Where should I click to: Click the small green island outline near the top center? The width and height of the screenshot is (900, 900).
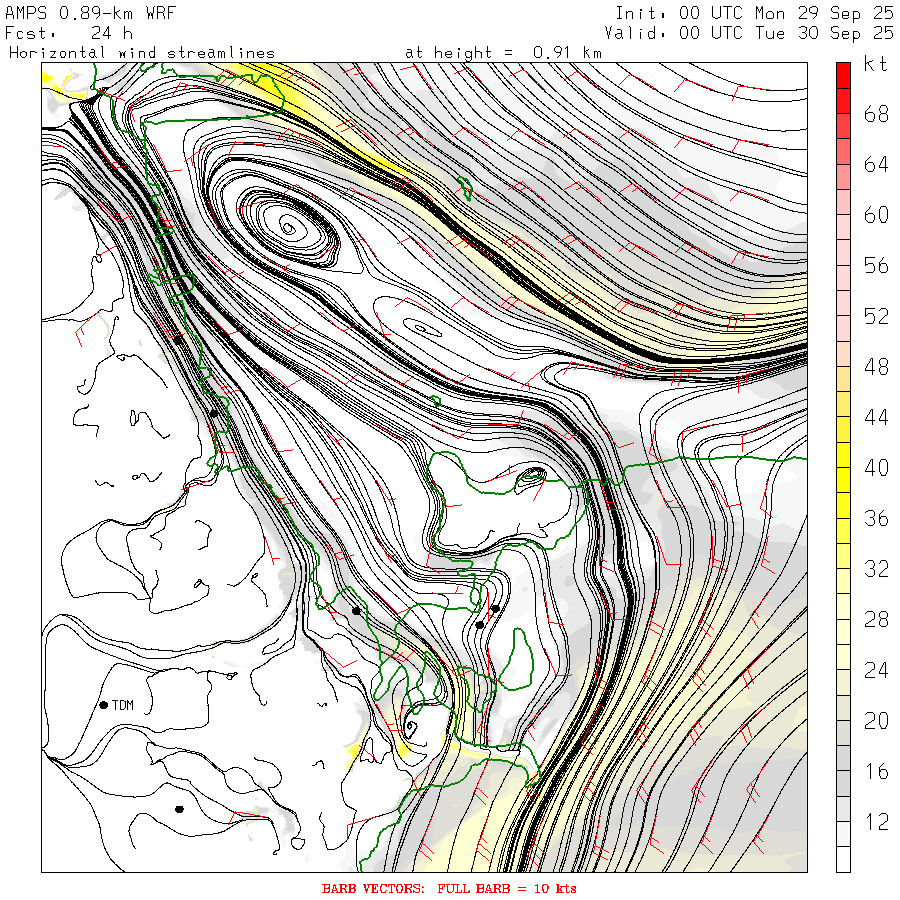pos(465,189)
